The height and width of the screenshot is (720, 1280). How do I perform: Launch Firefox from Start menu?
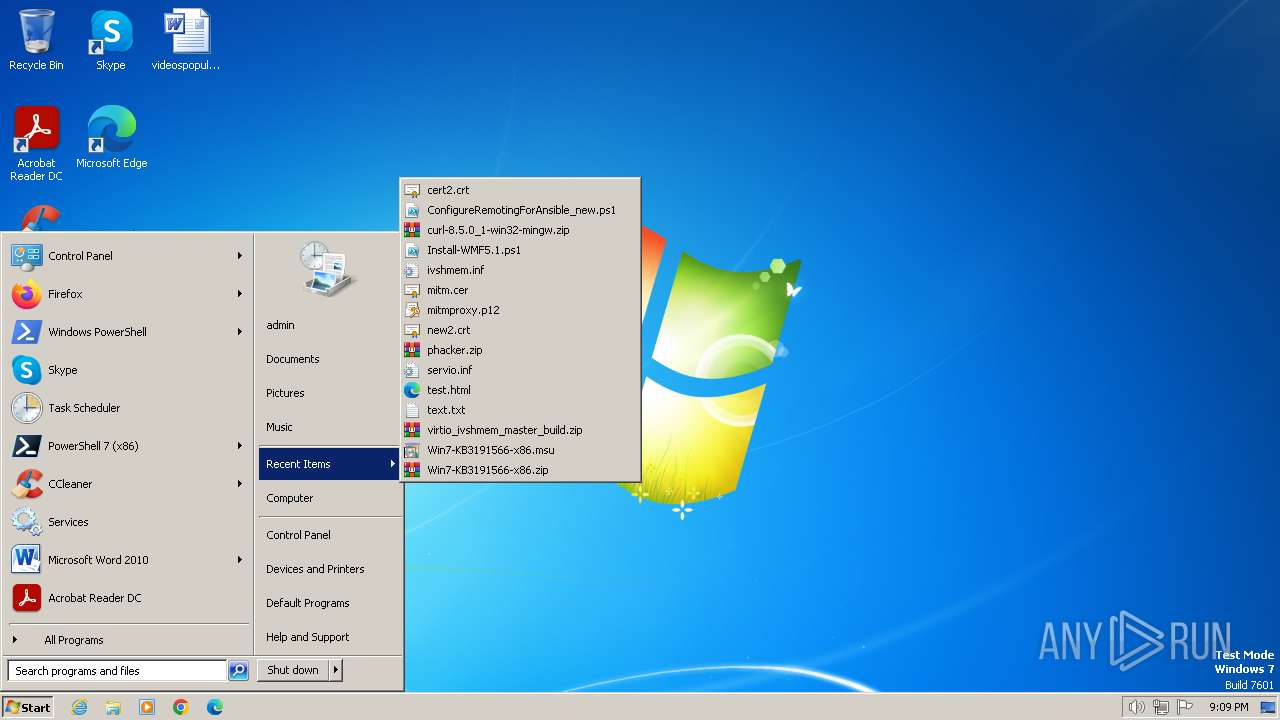click(x=127, y=294)
